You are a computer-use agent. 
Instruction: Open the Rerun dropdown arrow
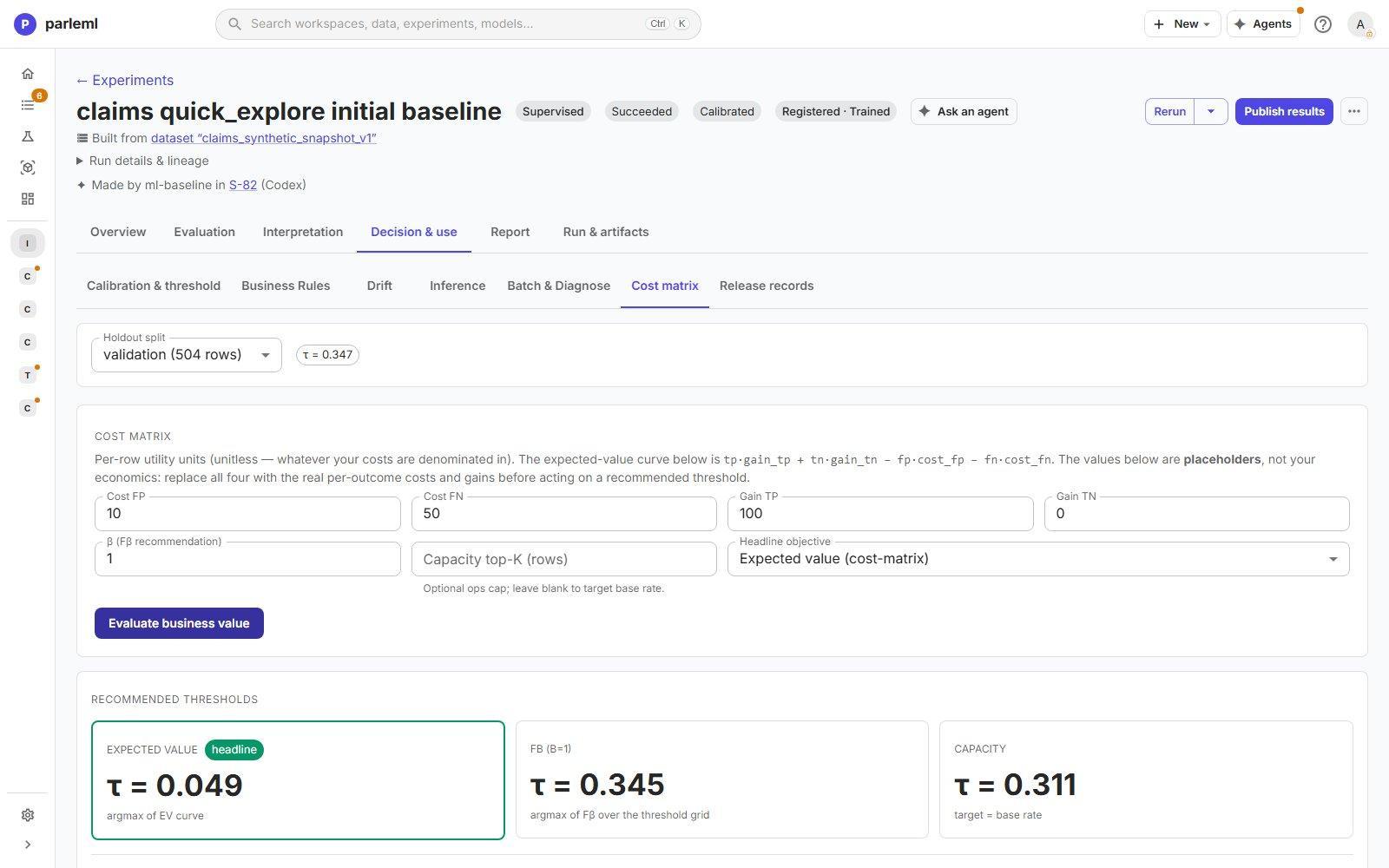1211,111
